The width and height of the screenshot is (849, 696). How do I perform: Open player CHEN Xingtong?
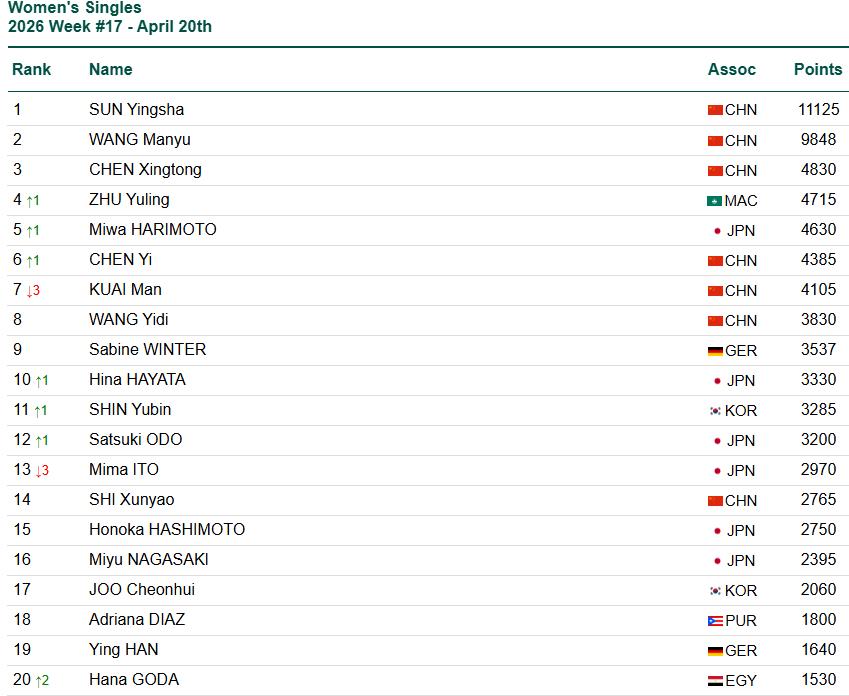pyautogui.click(x=145, y=169)
